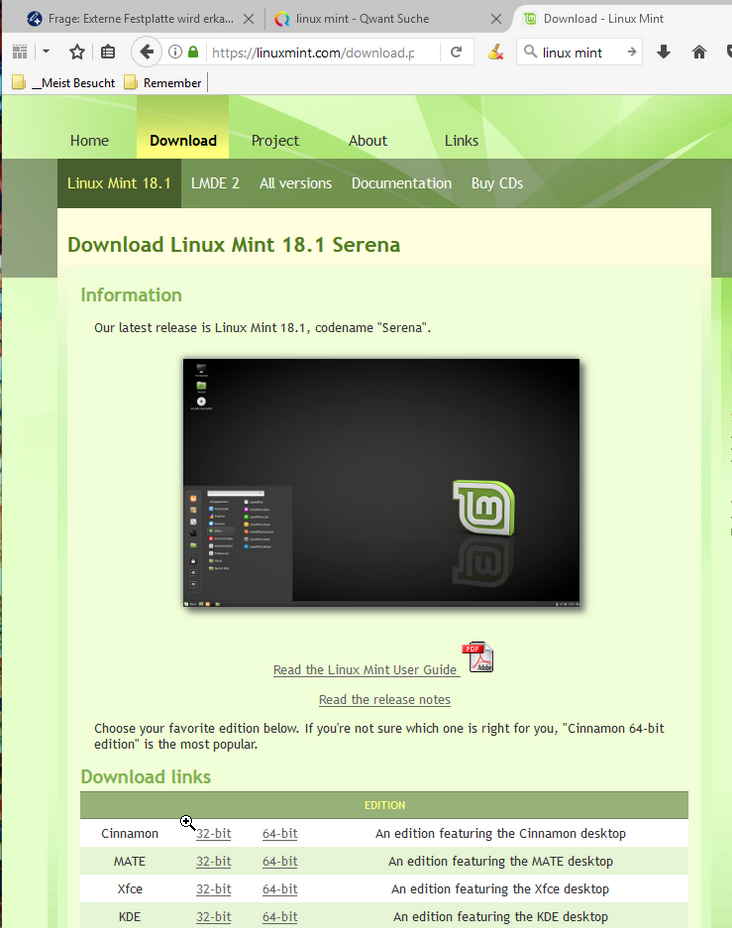
Task: Close the 'Frage: Externe Festplatte' tab
Action: pos(249,19)
